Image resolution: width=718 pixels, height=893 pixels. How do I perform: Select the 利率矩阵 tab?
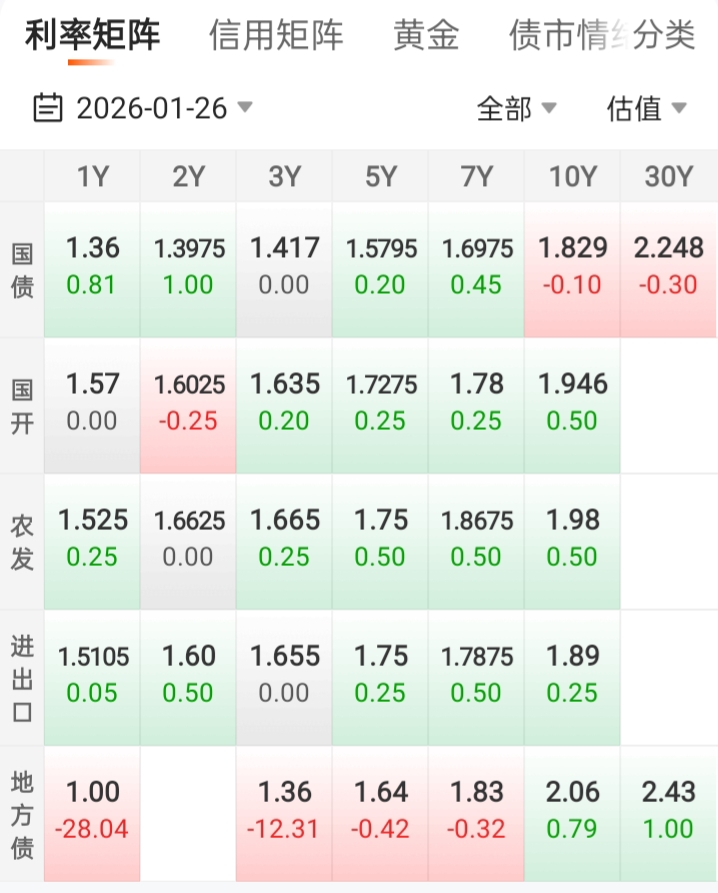tap(92, 36)
